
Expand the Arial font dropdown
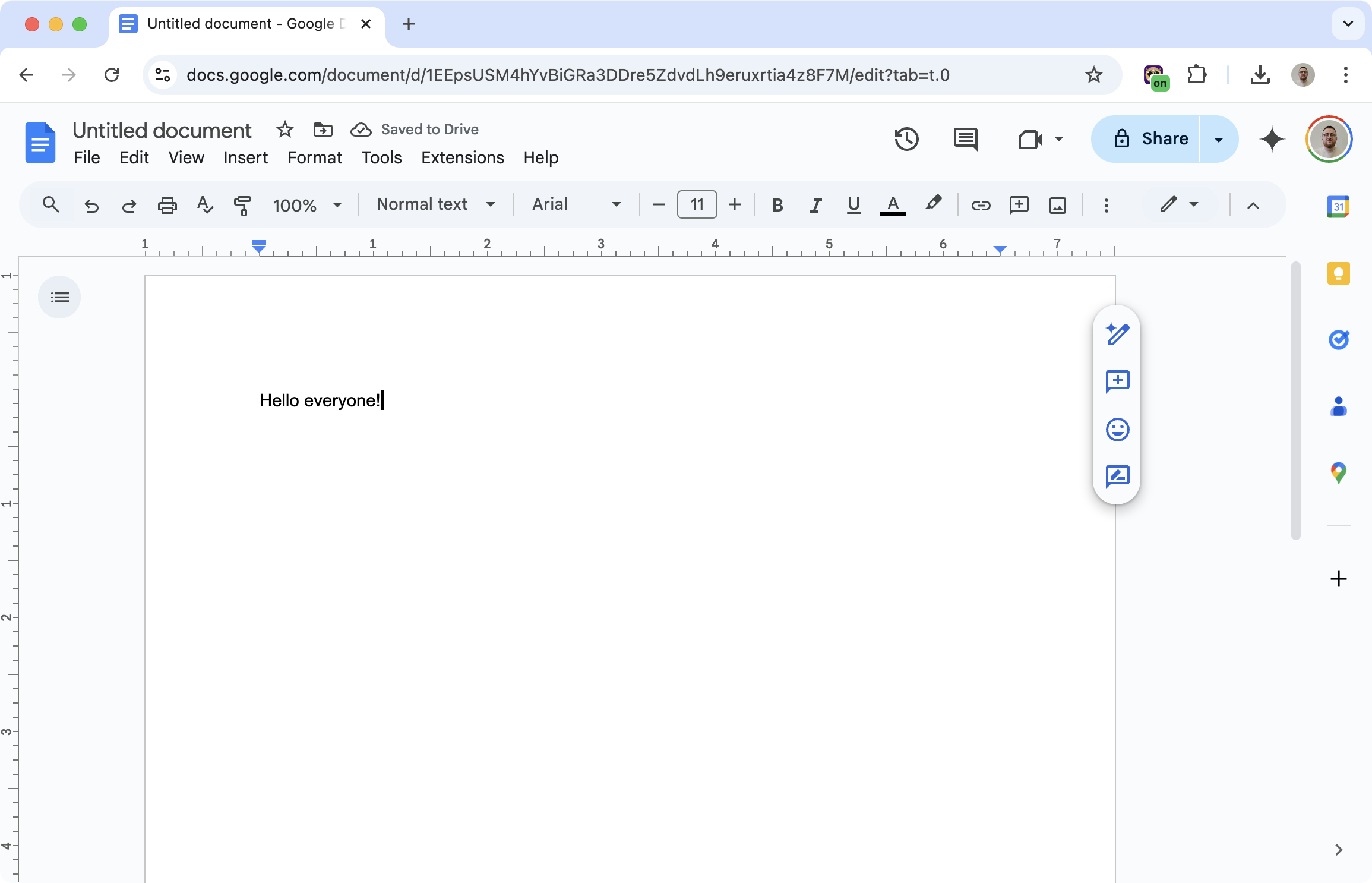[x=616, y=204]
